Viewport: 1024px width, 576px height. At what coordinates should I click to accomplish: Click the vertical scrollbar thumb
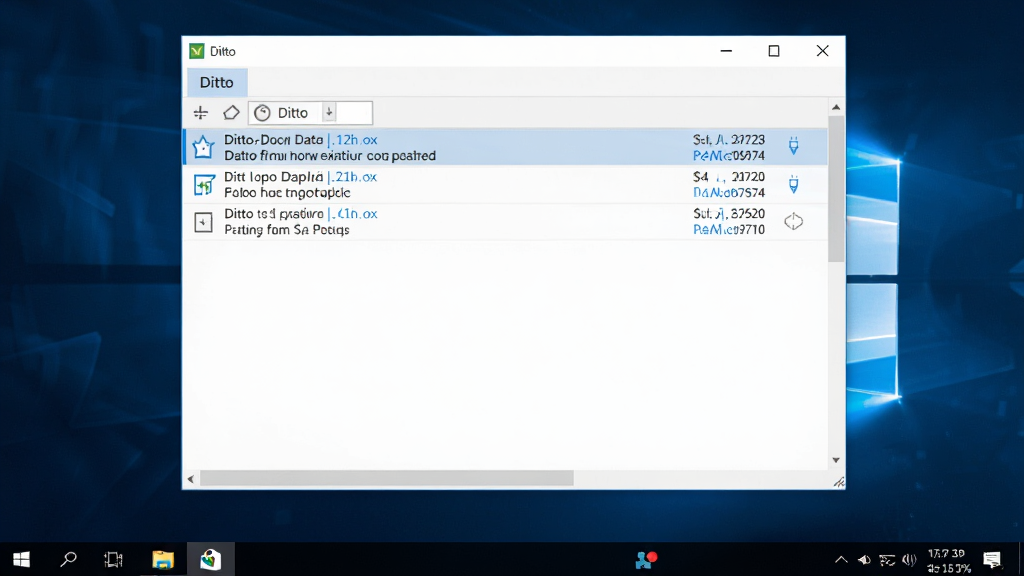pos(836,189)
